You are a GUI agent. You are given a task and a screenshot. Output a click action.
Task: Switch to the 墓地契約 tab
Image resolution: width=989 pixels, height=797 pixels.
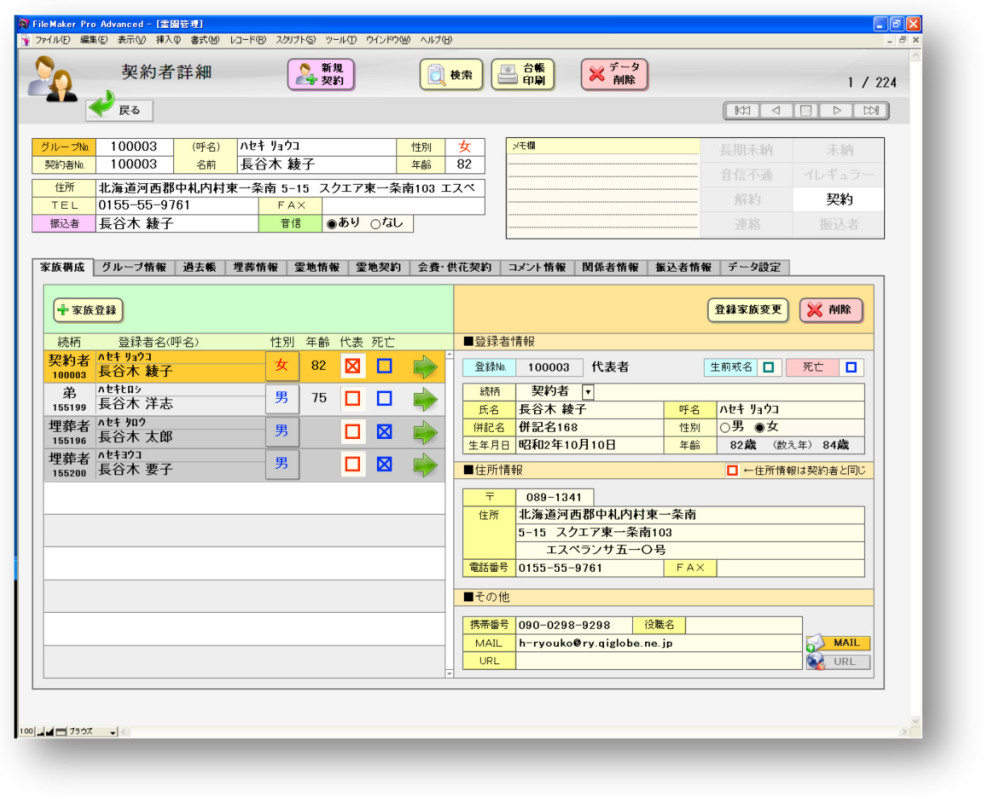(x=378, y=267)
